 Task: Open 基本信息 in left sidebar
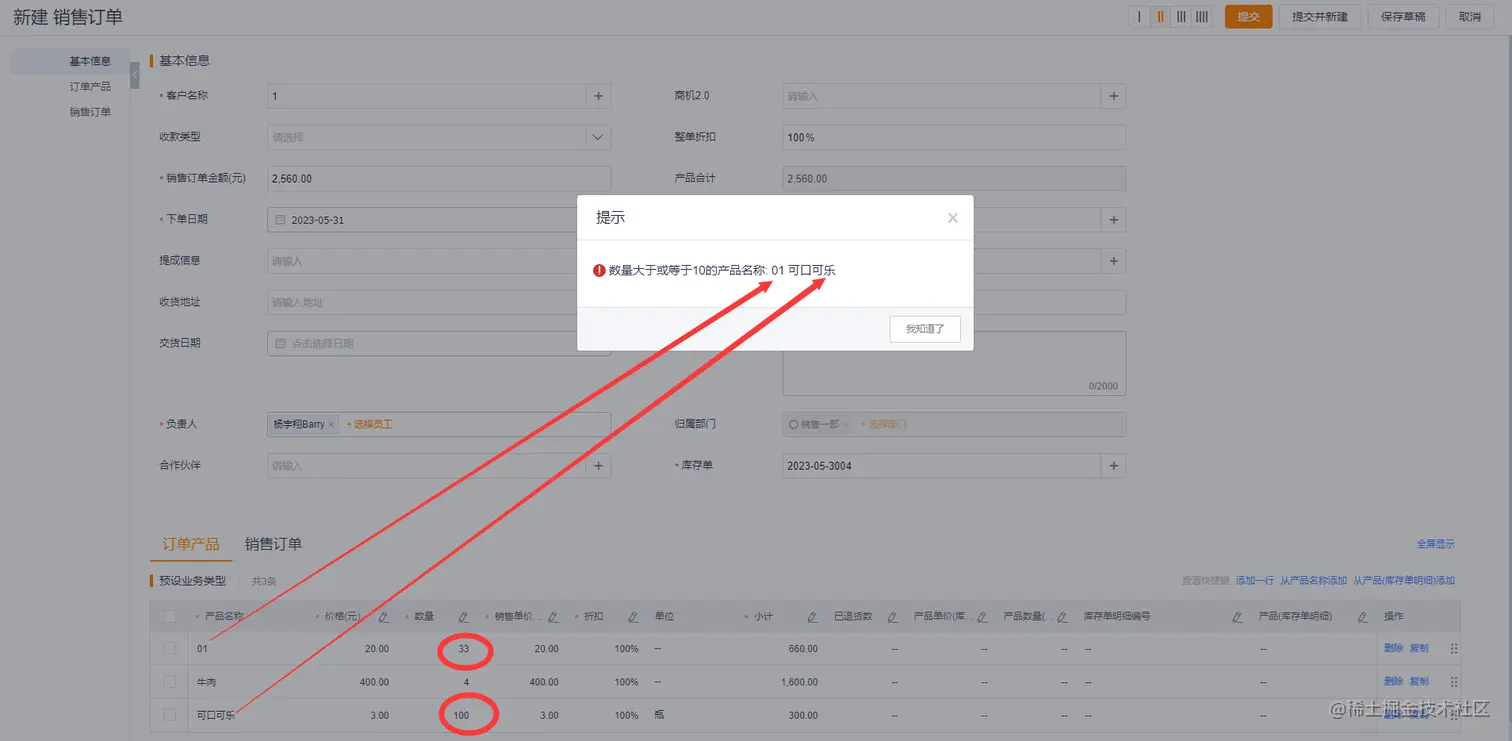pos(90,61)
